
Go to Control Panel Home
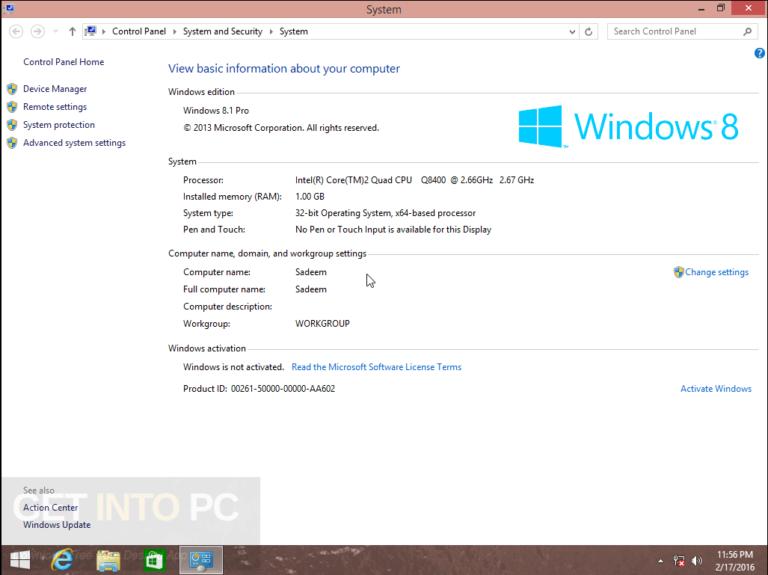tap(64, 62)
